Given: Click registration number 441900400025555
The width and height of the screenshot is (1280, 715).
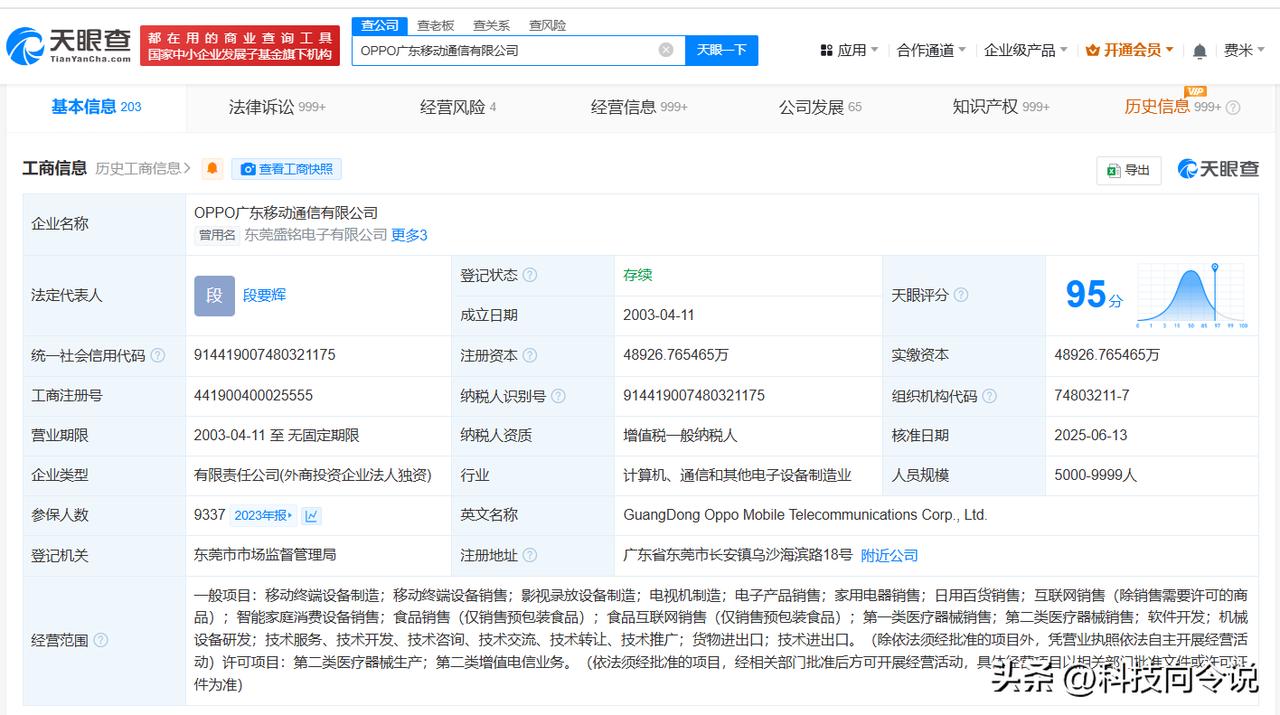Looking at the screenshot, I should 253,395.
